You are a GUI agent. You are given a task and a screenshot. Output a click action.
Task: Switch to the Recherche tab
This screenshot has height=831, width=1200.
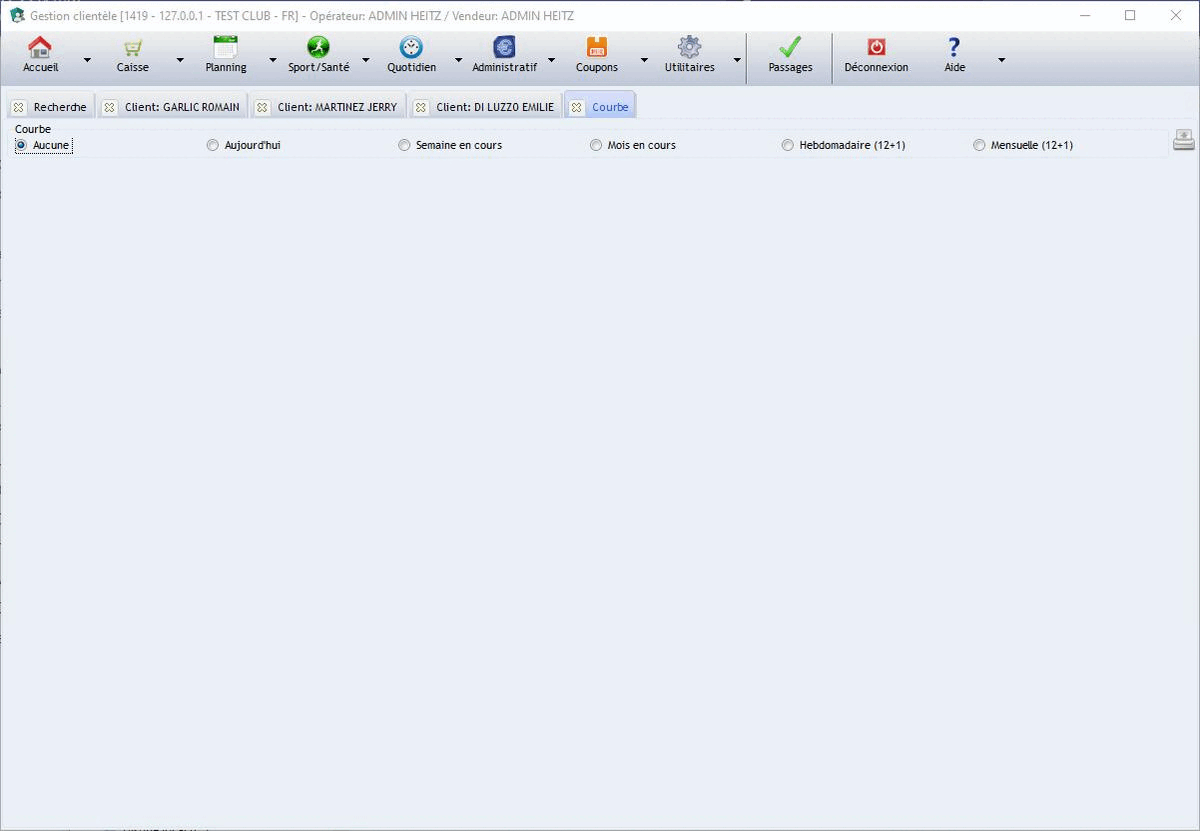[x=59, y=107]
